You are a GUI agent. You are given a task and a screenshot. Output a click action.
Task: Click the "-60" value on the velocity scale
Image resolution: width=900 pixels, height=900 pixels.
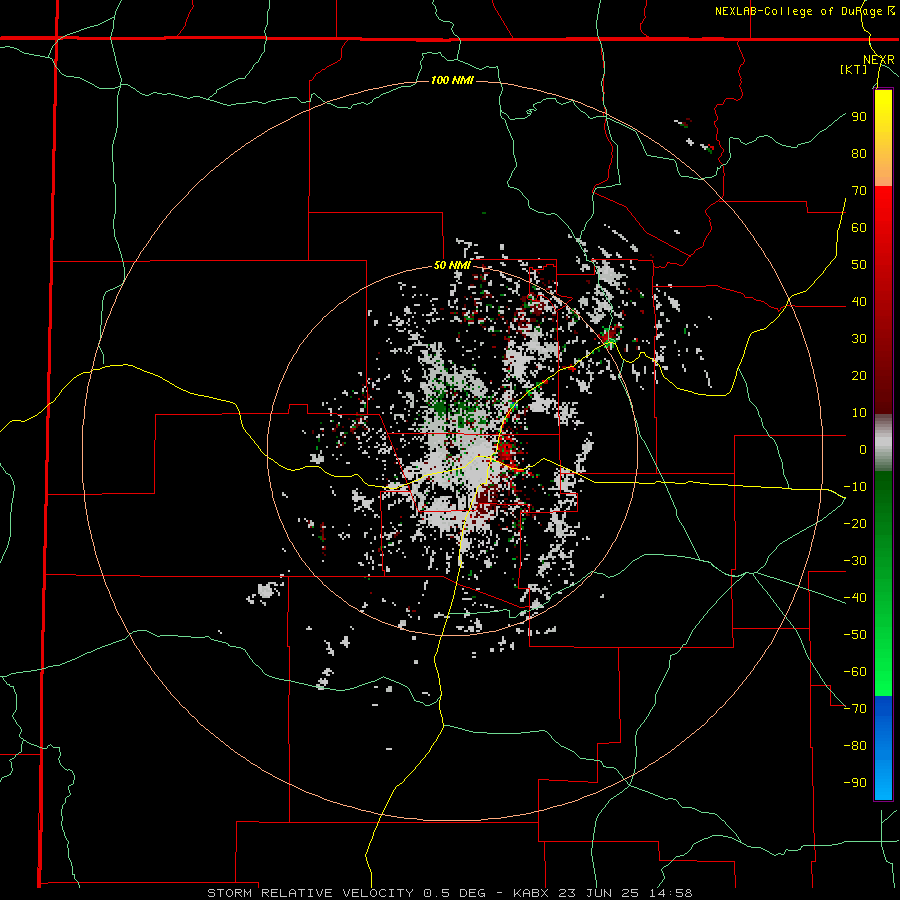[855, 672]
